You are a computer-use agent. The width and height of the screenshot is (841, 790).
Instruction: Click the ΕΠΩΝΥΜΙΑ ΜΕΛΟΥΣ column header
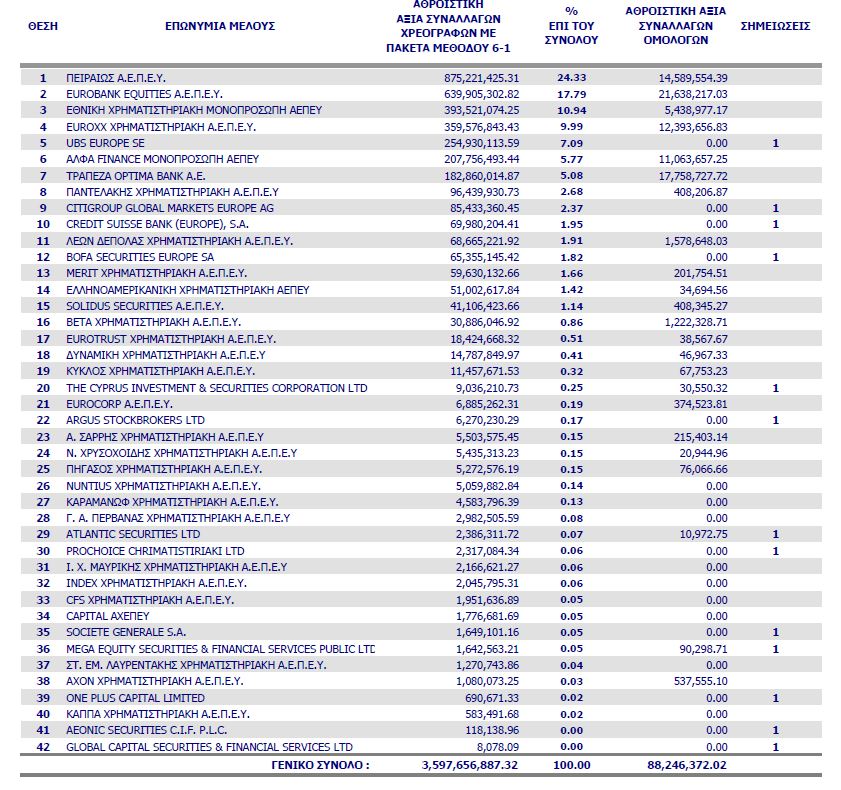tap(219, 26)
